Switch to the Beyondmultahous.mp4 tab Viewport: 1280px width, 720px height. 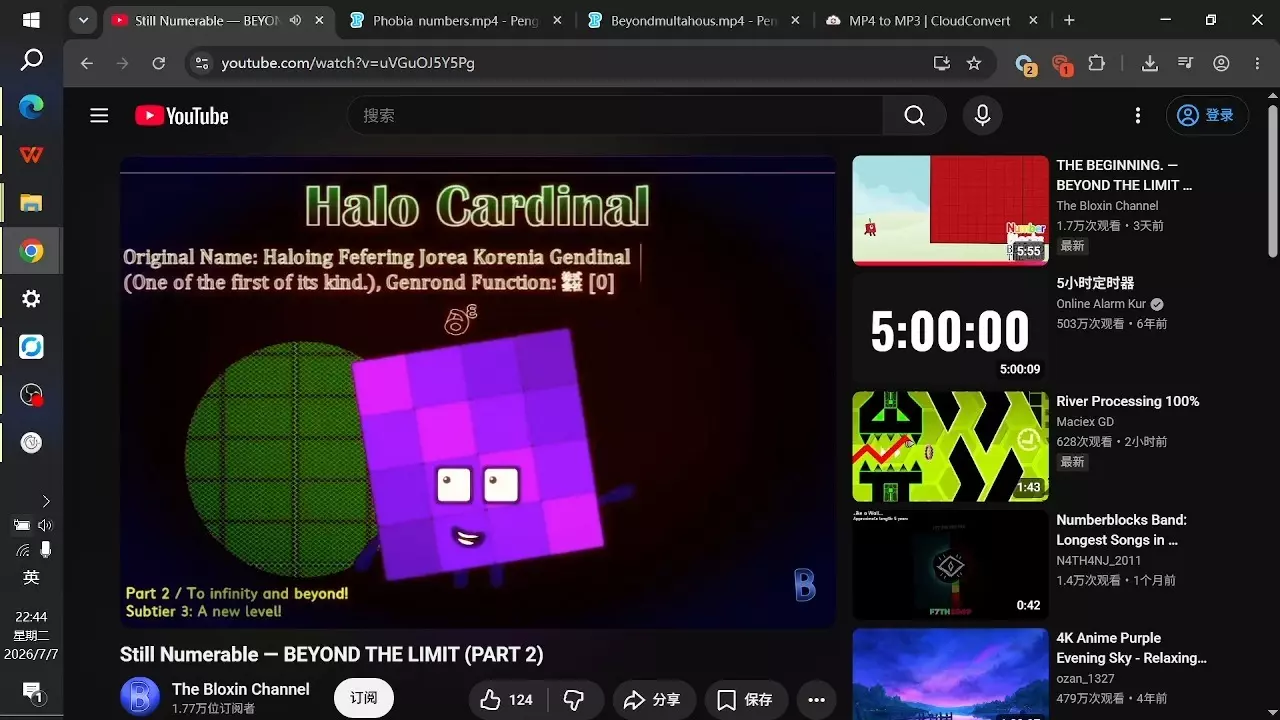pos(694,20)
